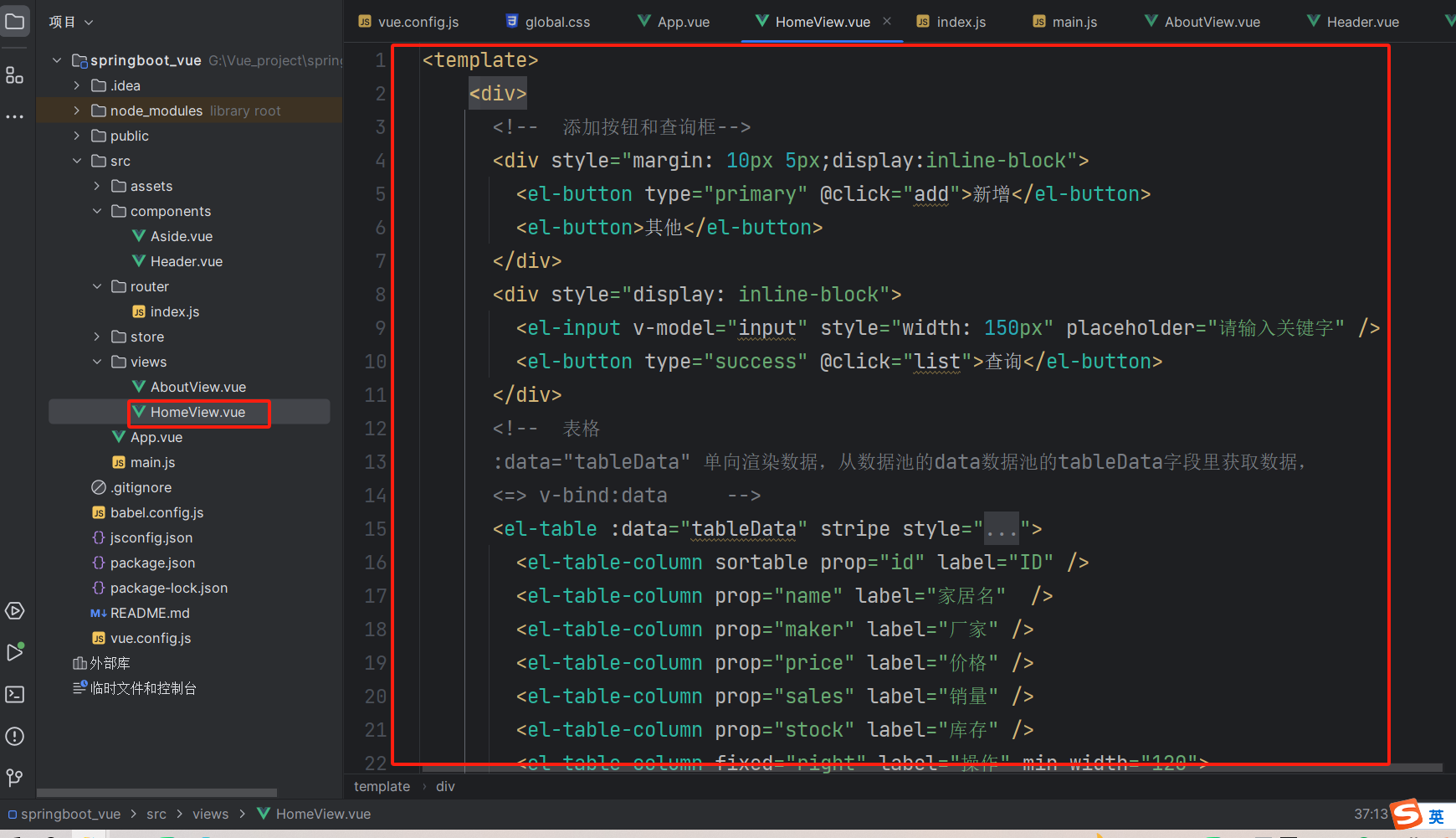Open the Problems tool window icon
1456x838 pixels.
15,736
